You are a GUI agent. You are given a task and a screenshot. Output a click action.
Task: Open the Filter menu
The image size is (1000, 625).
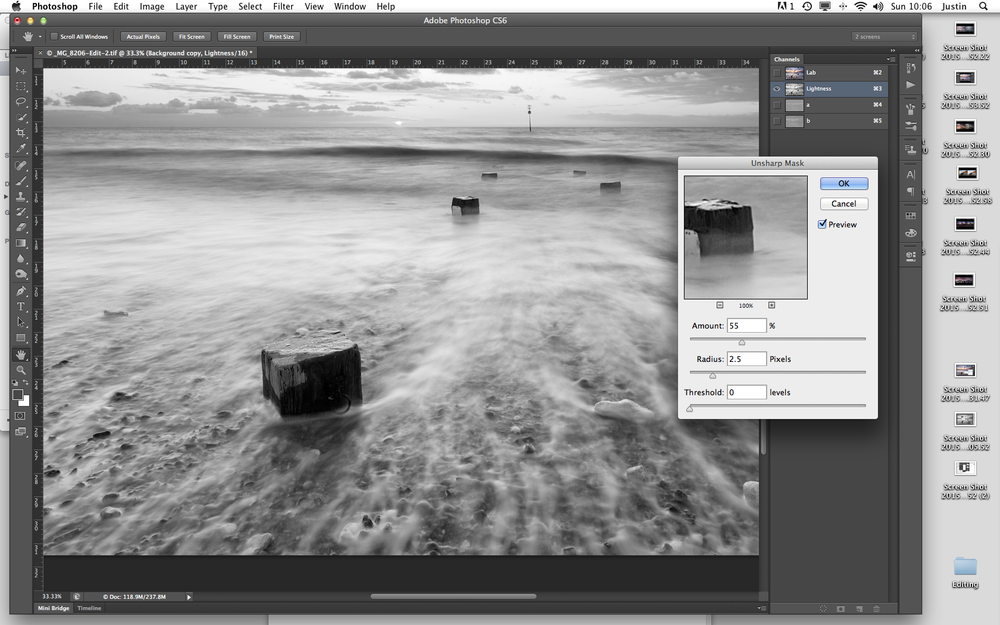tap(283, 6)
